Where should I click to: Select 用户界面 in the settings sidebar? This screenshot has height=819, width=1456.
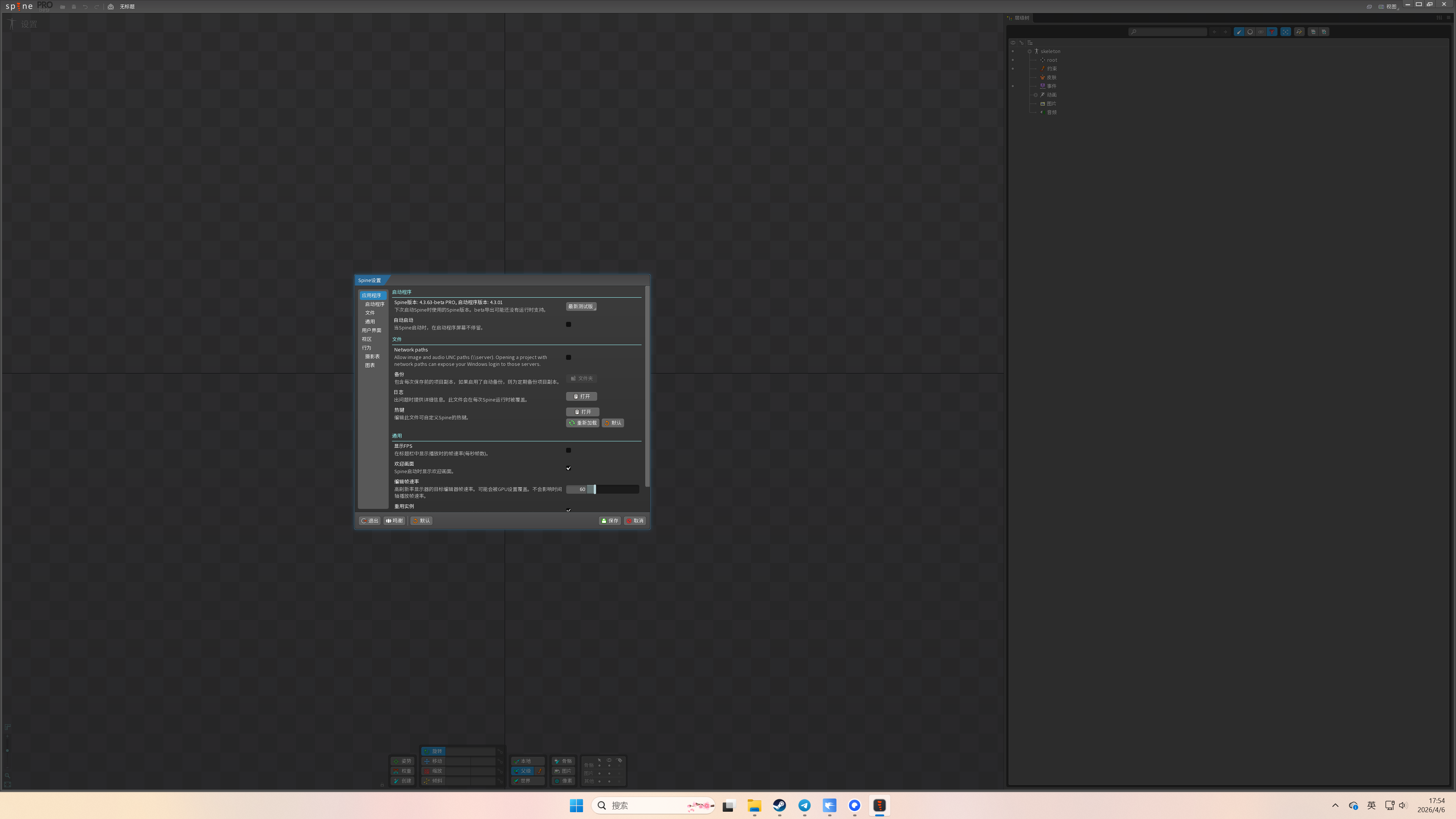click(x=371, y=330)
